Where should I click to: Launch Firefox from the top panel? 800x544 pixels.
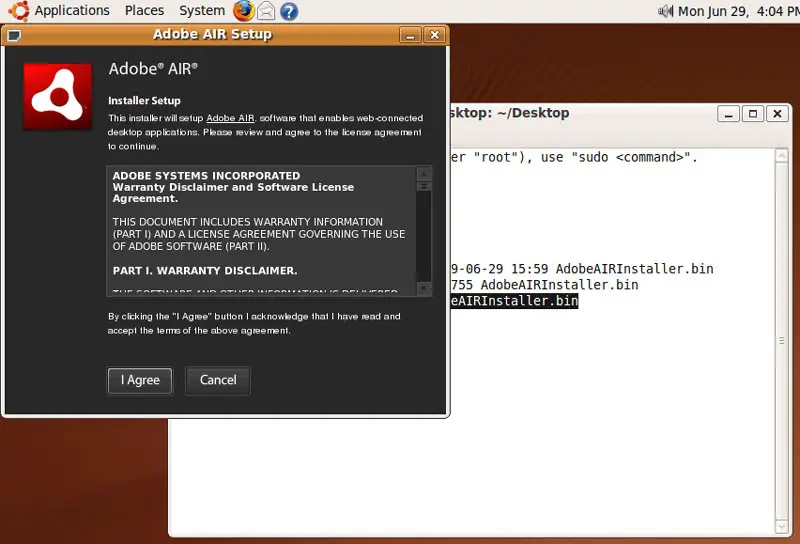[x=243, y=11]
